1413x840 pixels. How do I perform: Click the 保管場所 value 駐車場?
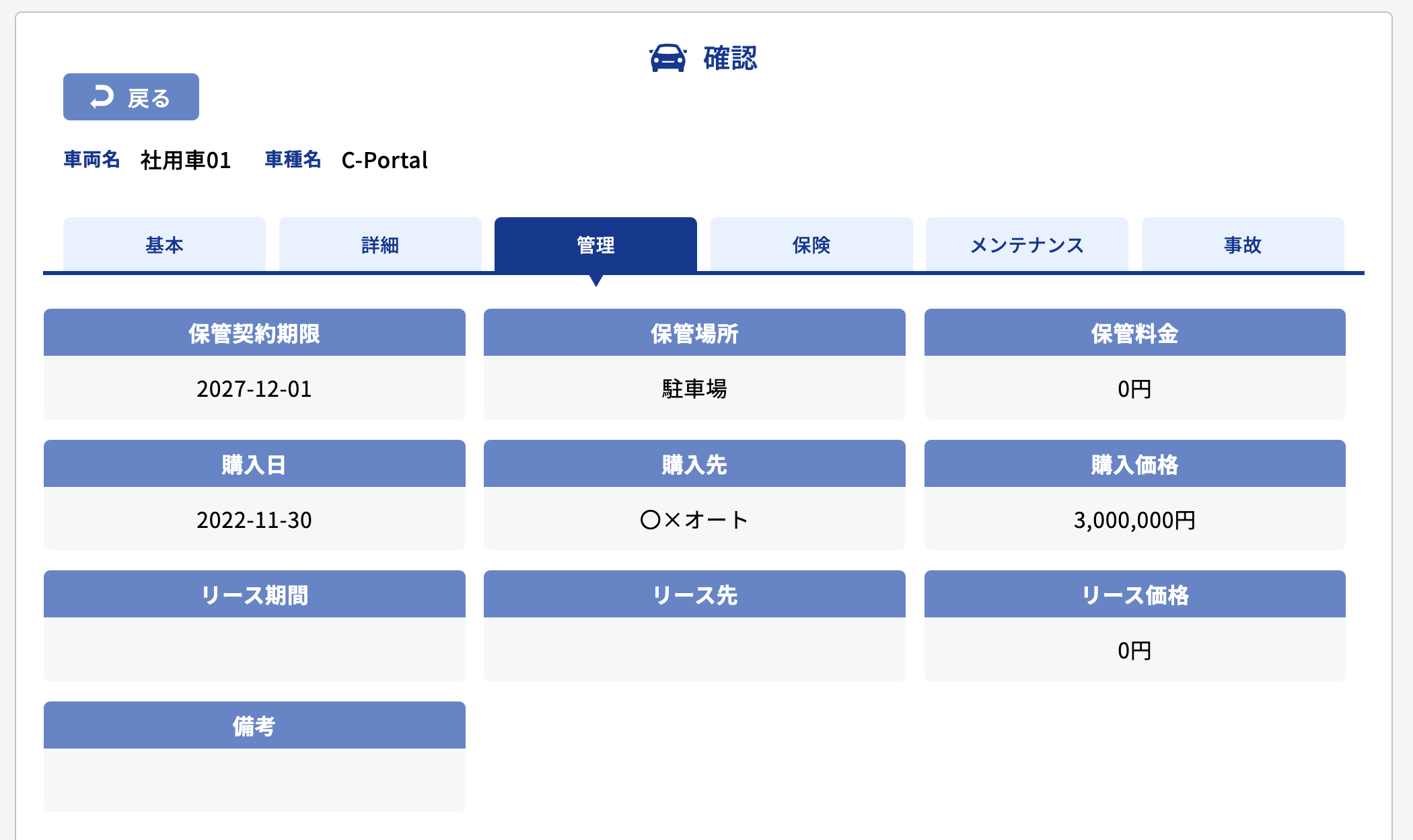pos(694,389)
